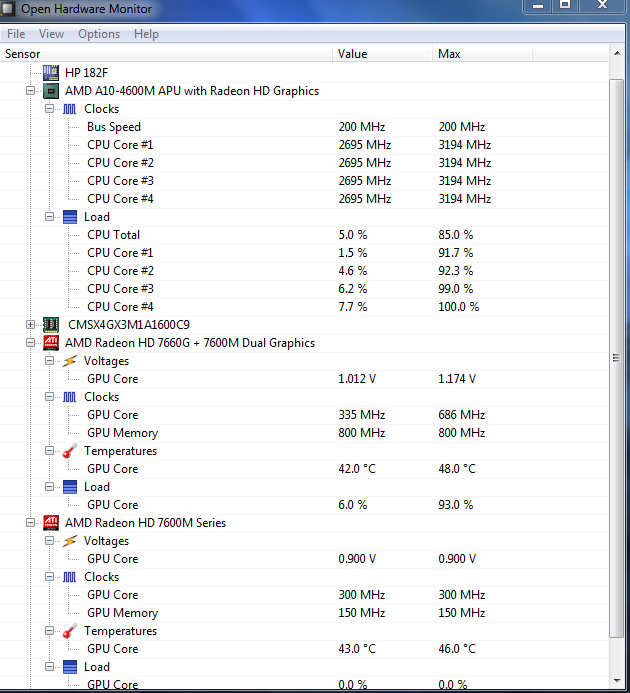The height and width of the screenshot is (693, 630).
Task: Select CPU Core #4 clock row
Action: tap(304, 198)
